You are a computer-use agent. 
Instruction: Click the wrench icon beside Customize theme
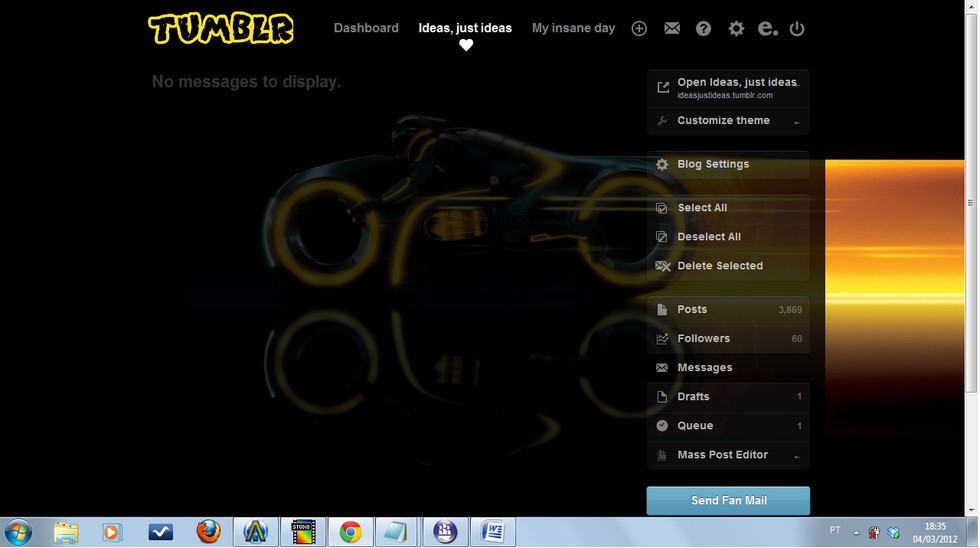click(x=662, y=121)
